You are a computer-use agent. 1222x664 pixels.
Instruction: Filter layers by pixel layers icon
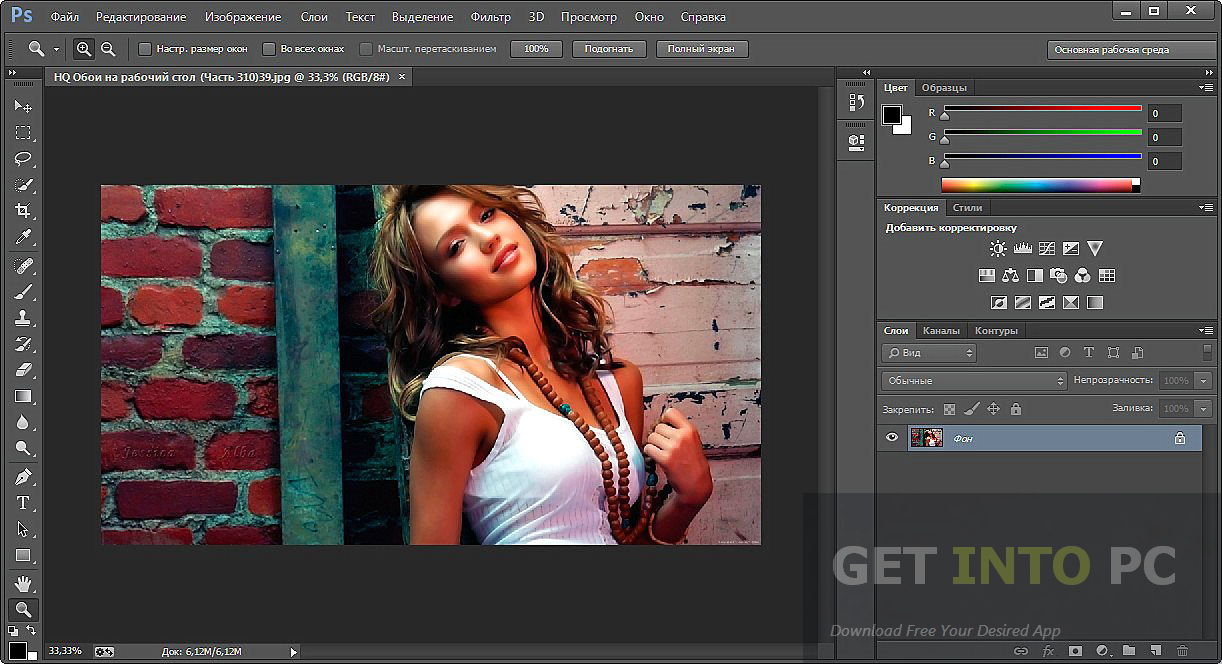pos(1041,352)
